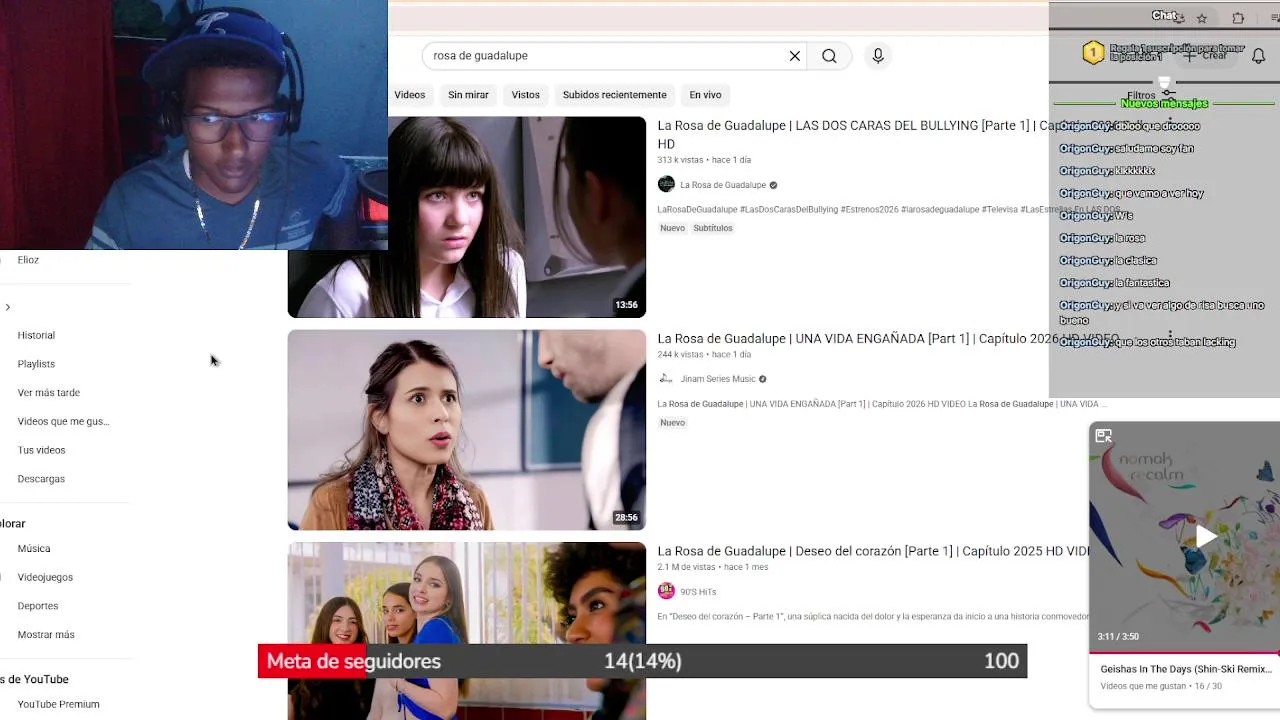The width and height of the screenshot is (1280, 720).
Task: Open the Elioz subscription in the sidebar
Action: point(28,260)
